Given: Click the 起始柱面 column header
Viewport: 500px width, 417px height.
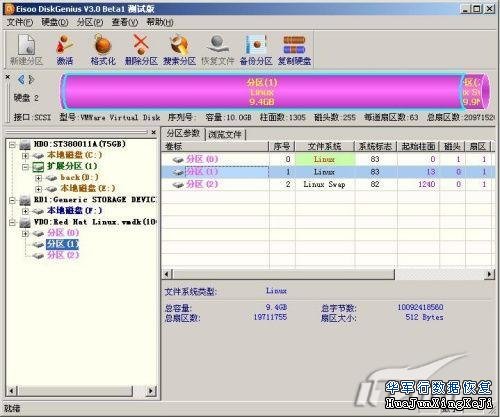Looking at the screenshot, I should coord(418,146).
